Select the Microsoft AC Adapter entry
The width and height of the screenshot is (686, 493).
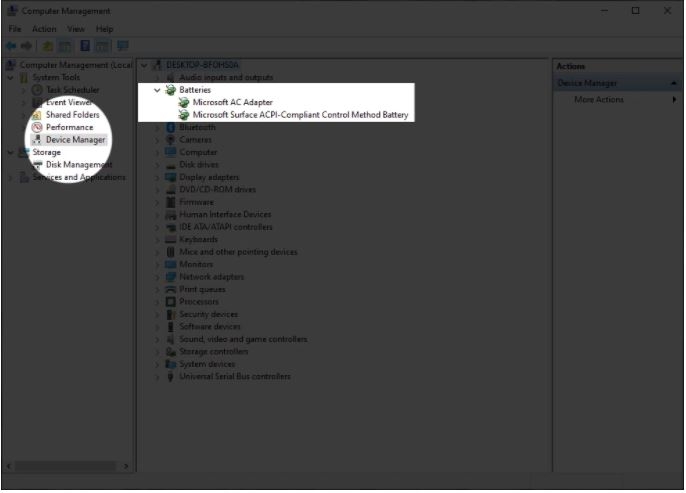tap(233, 102)
